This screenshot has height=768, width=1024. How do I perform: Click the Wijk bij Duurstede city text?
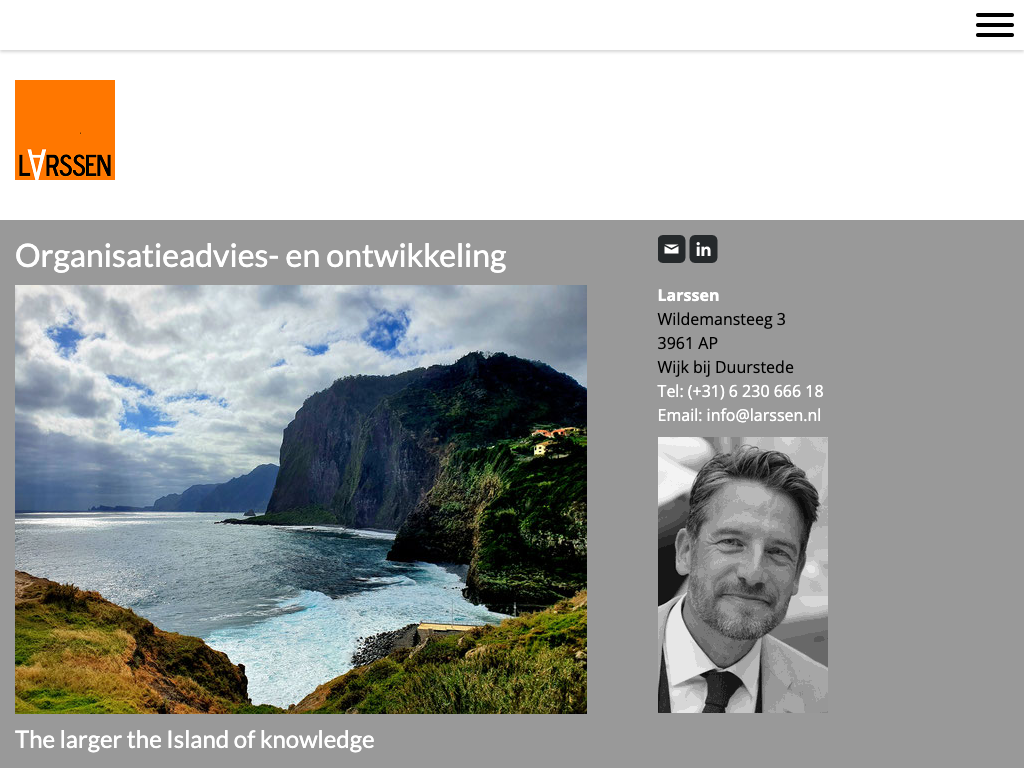pos(726,367)
